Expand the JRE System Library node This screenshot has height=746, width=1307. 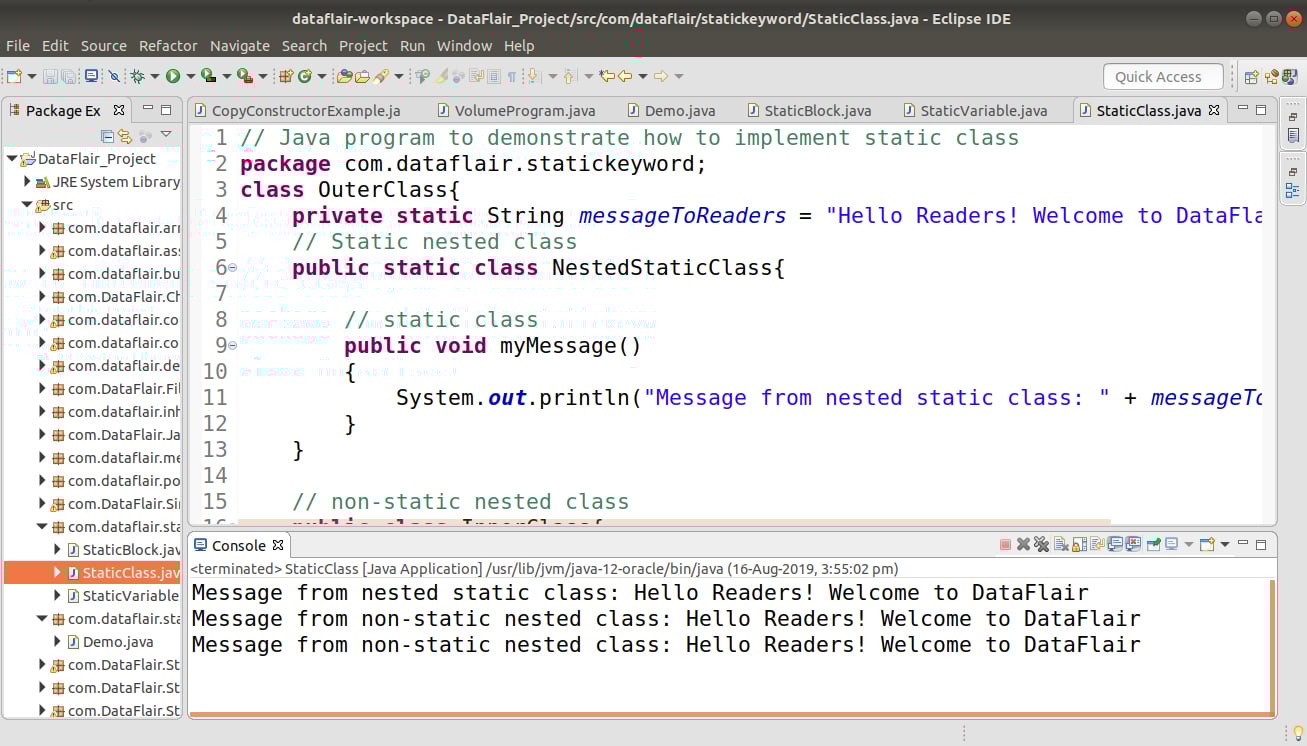(x=25, y=182)
